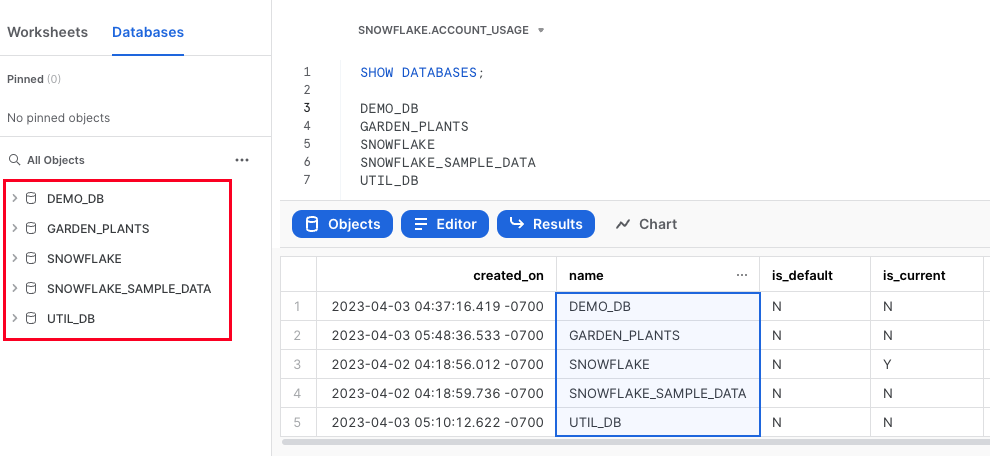This screenshot has height=456, width=990.
Task: Select result row number 5
Action: (298, 422)
